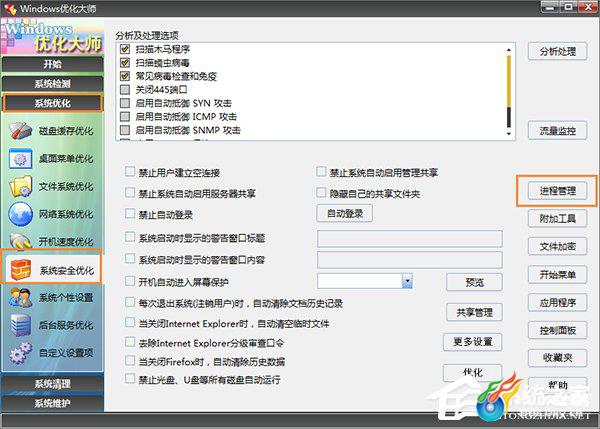Viewport: 600px width, 429px height.
Task: Check 禁止用户建立空连接
Action: tap(130, 171)
